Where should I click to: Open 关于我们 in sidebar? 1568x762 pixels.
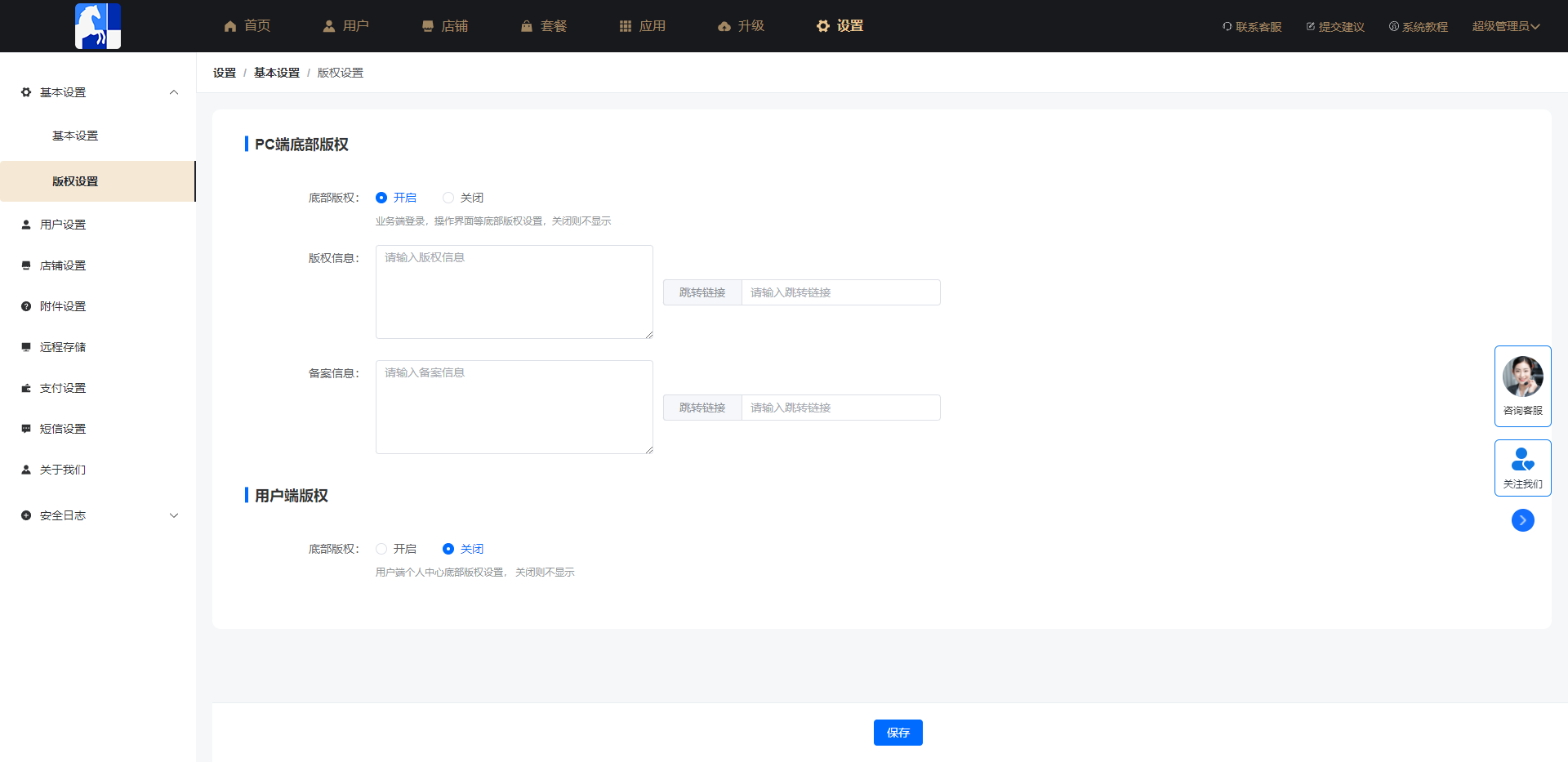[98, 470]
